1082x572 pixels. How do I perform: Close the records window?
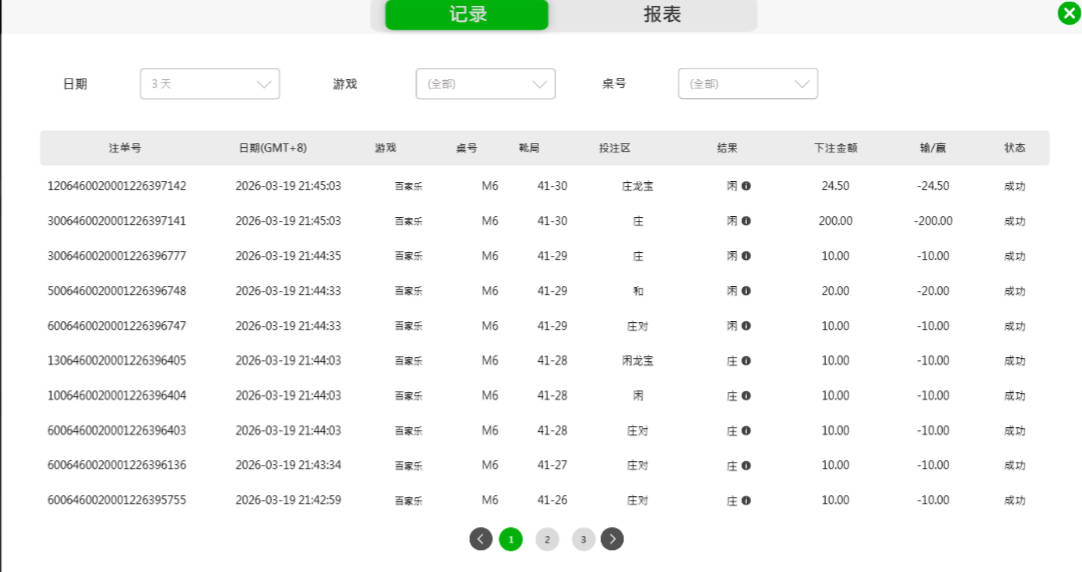click(x=1069, y=14)
